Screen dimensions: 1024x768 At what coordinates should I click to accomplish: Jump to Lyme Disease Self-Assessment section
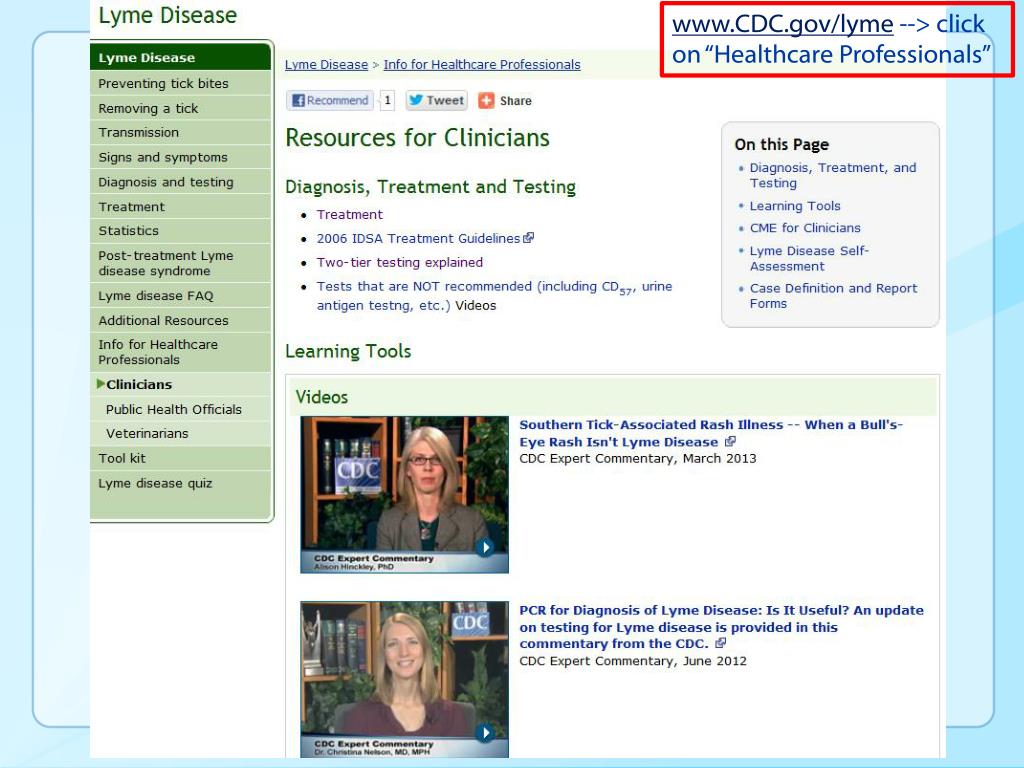(x=809, y=259)
